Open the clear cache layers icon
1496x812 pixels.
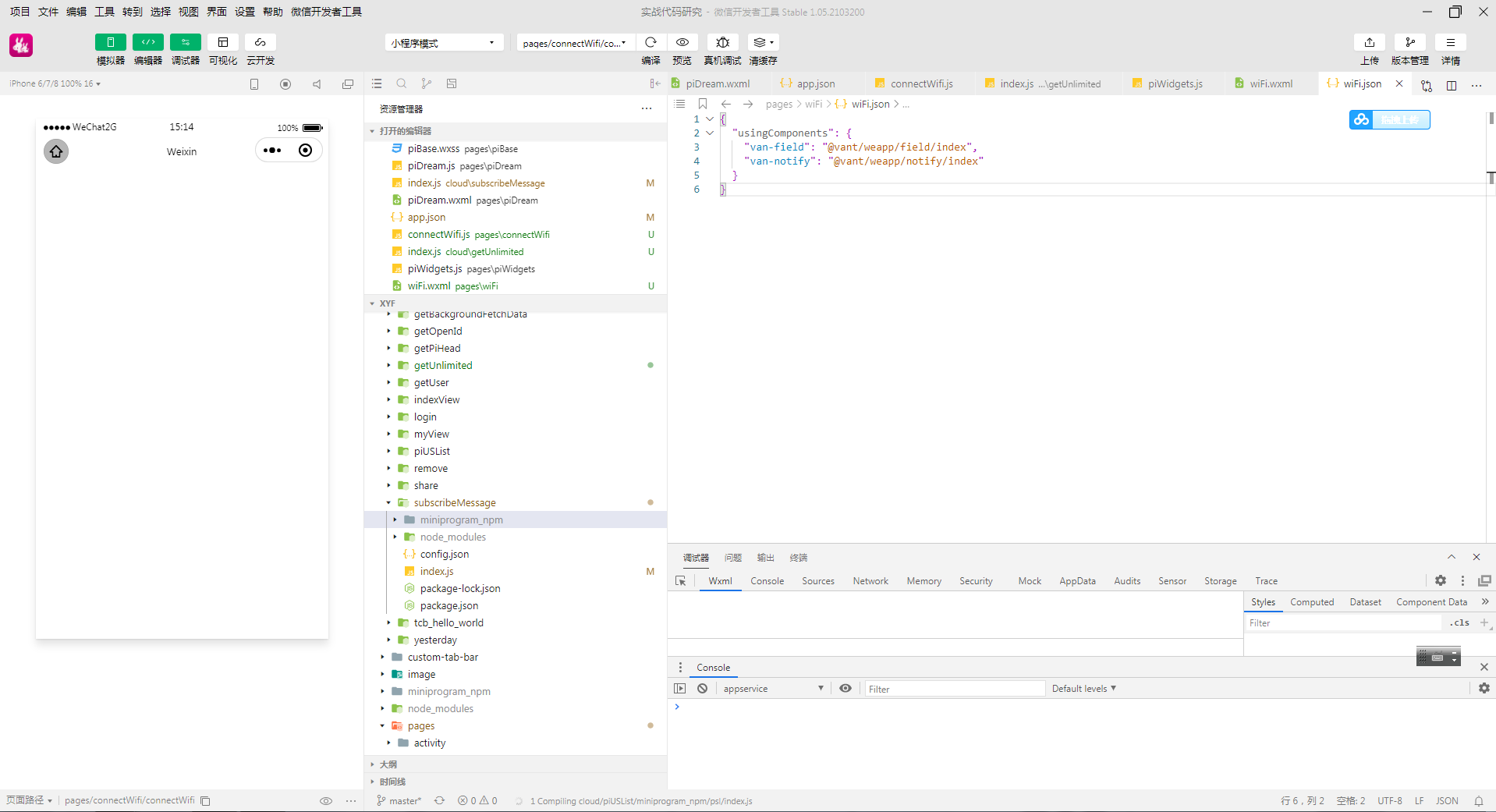[763, 42]
